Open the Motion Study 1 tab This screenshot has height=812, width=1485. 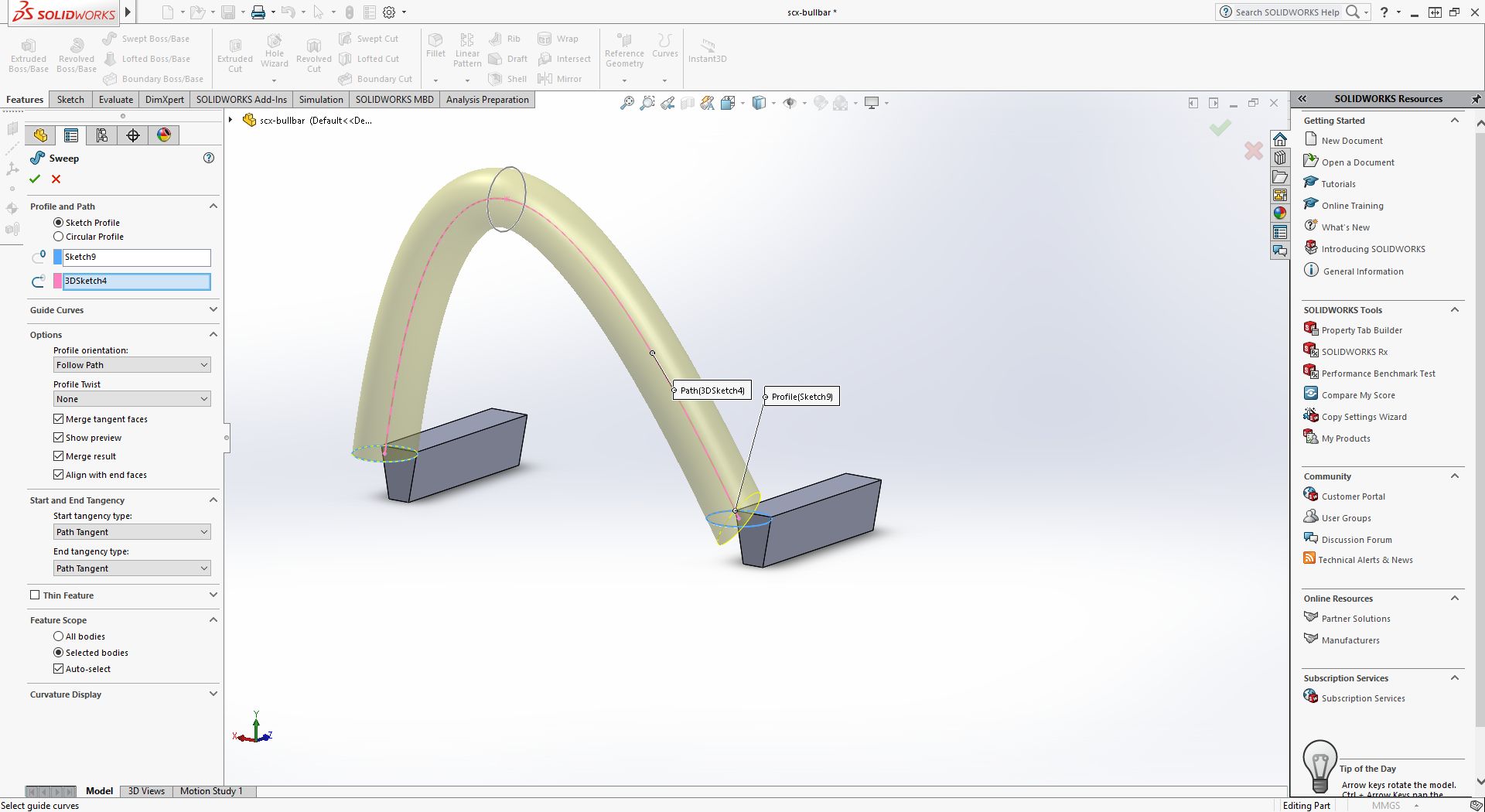click(x=212, y=790)
